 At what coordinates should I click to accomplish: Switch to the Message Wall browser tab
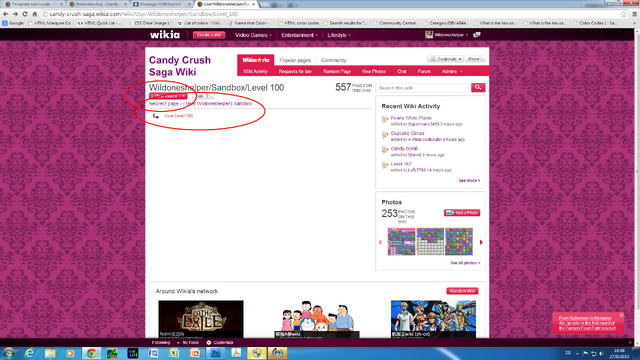(161, 4)
